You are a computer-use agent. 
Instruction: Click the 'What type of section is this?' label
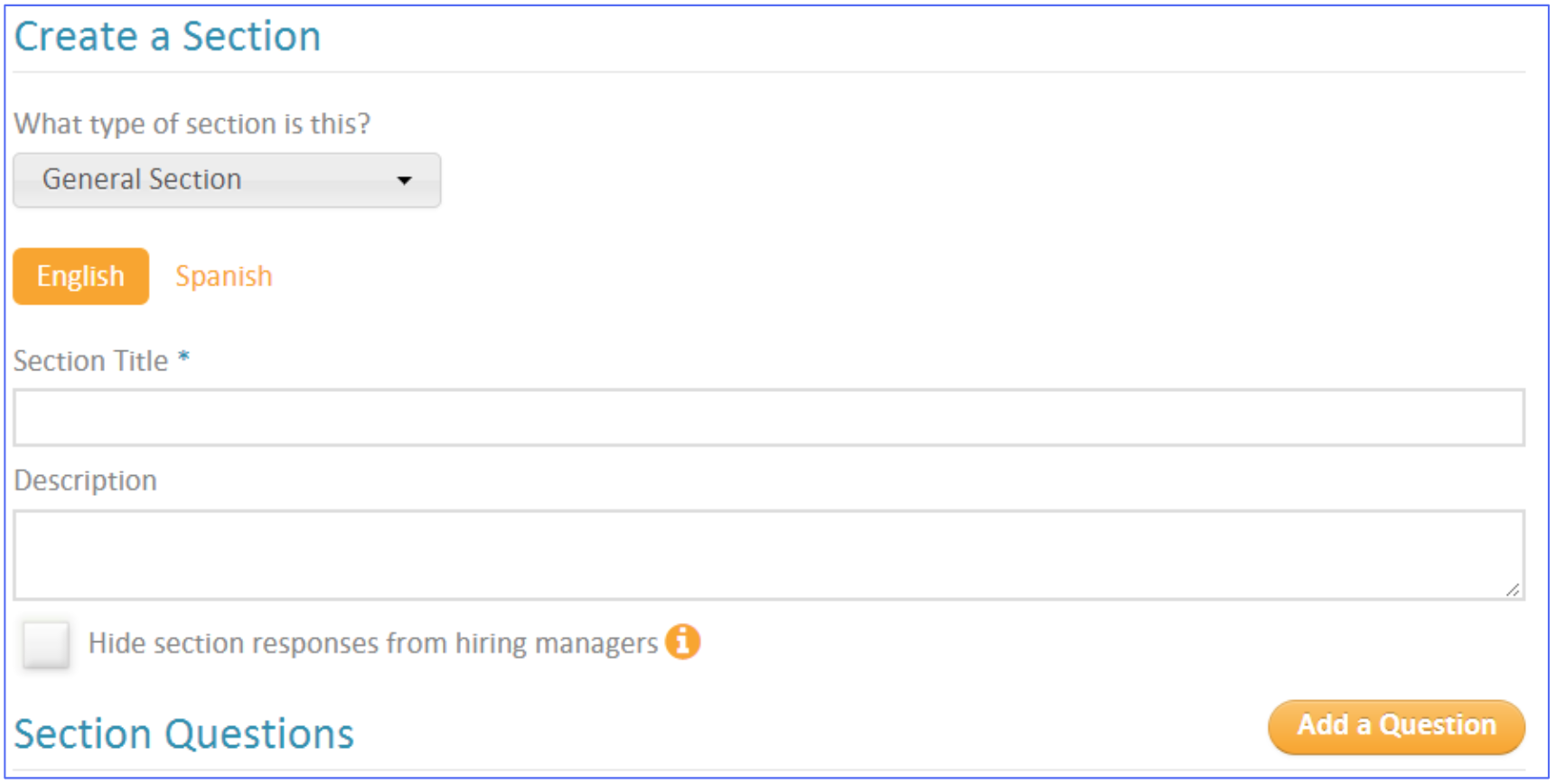[192, 124]
